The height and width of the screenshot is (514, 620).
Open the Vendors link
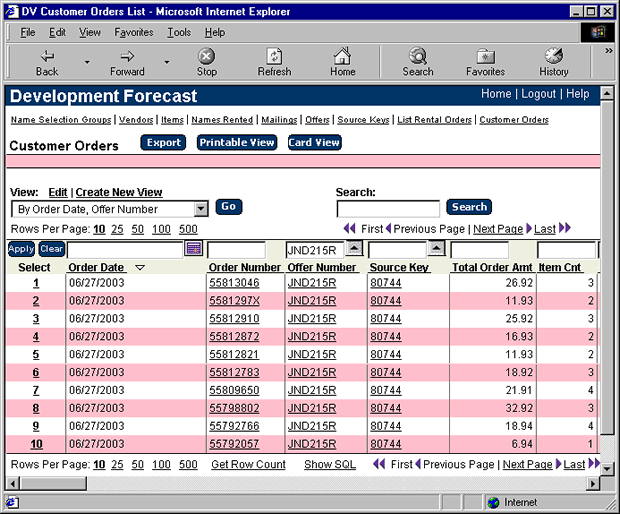pyautogui.click(x=136, y=120)
